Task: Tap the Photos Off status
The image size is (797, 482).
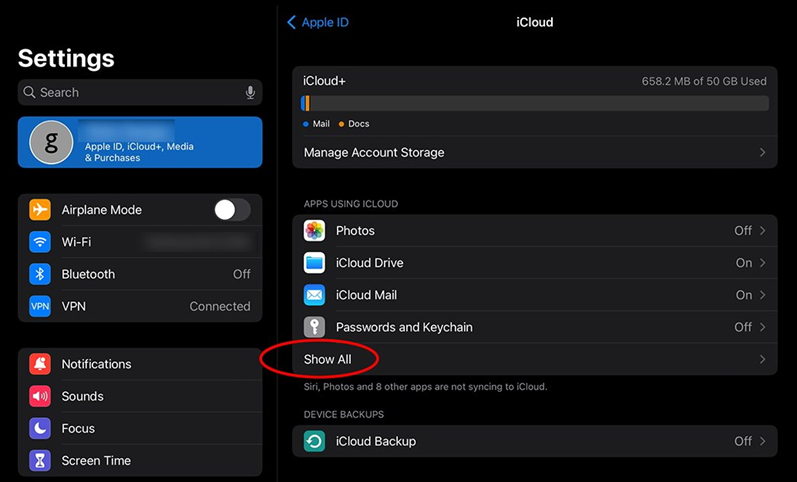Action: (743, 230)
